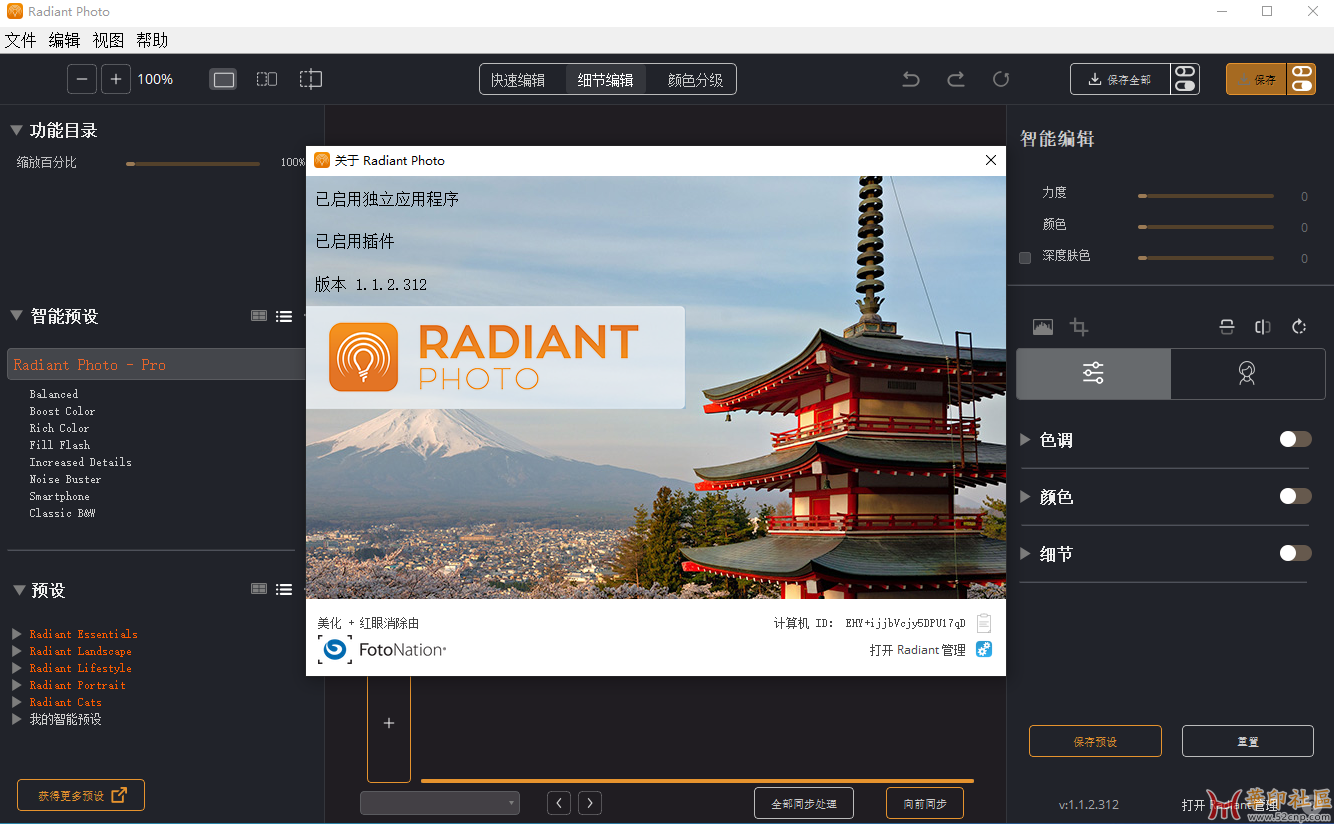Collapse the 预设 panel

18,590
